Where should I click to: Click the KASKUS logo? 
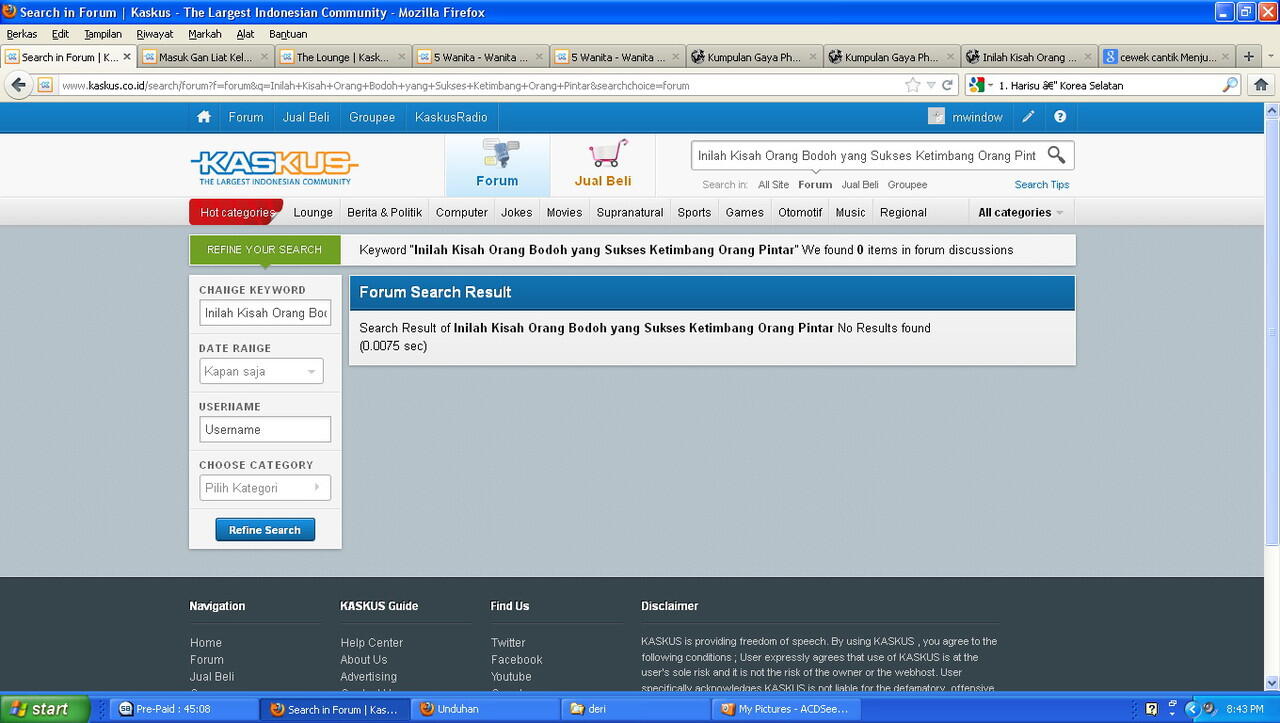click(274, 167)
